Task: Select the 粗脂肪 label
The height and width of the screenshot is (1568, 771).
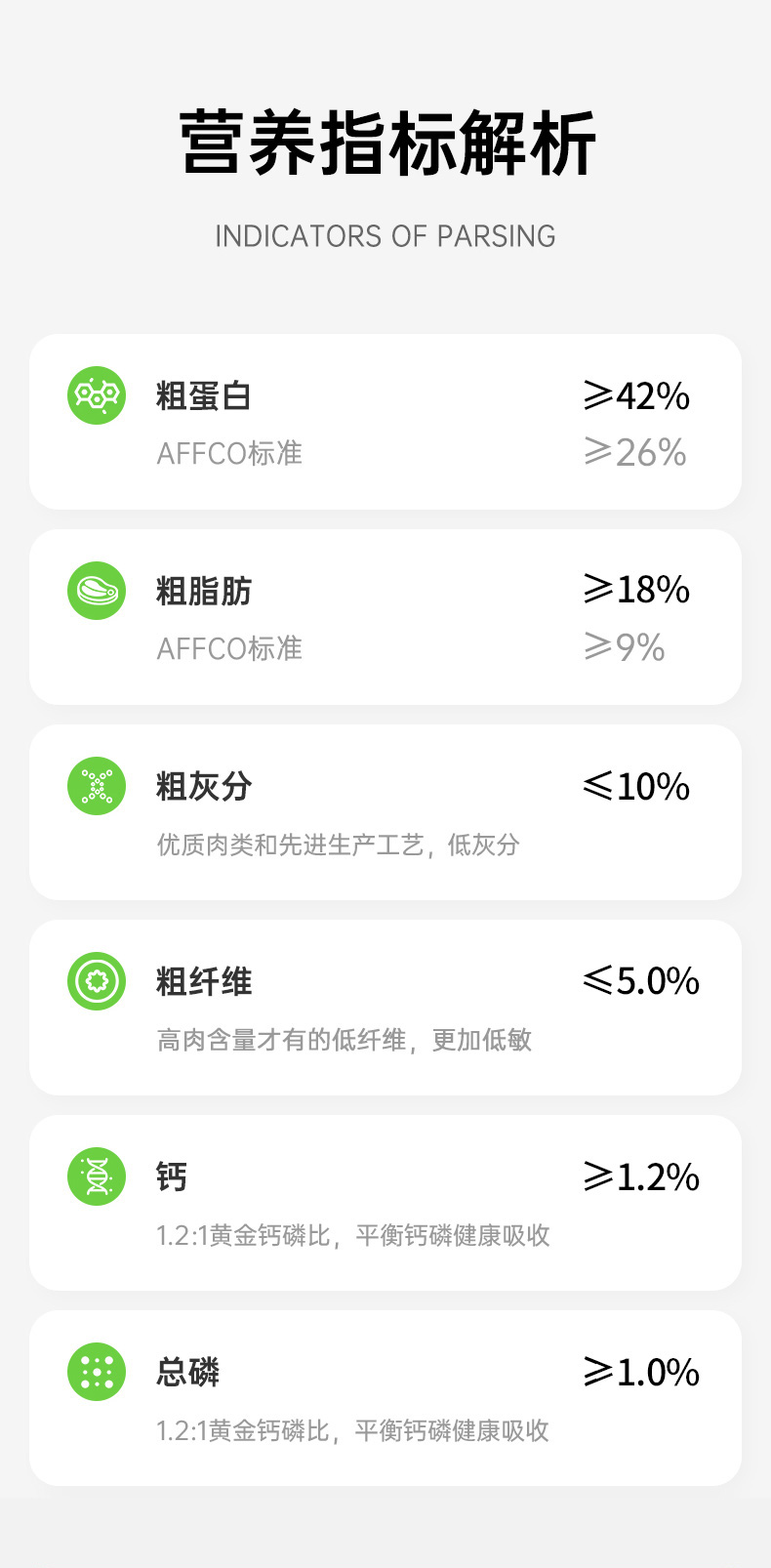Action: click(204, 591)
